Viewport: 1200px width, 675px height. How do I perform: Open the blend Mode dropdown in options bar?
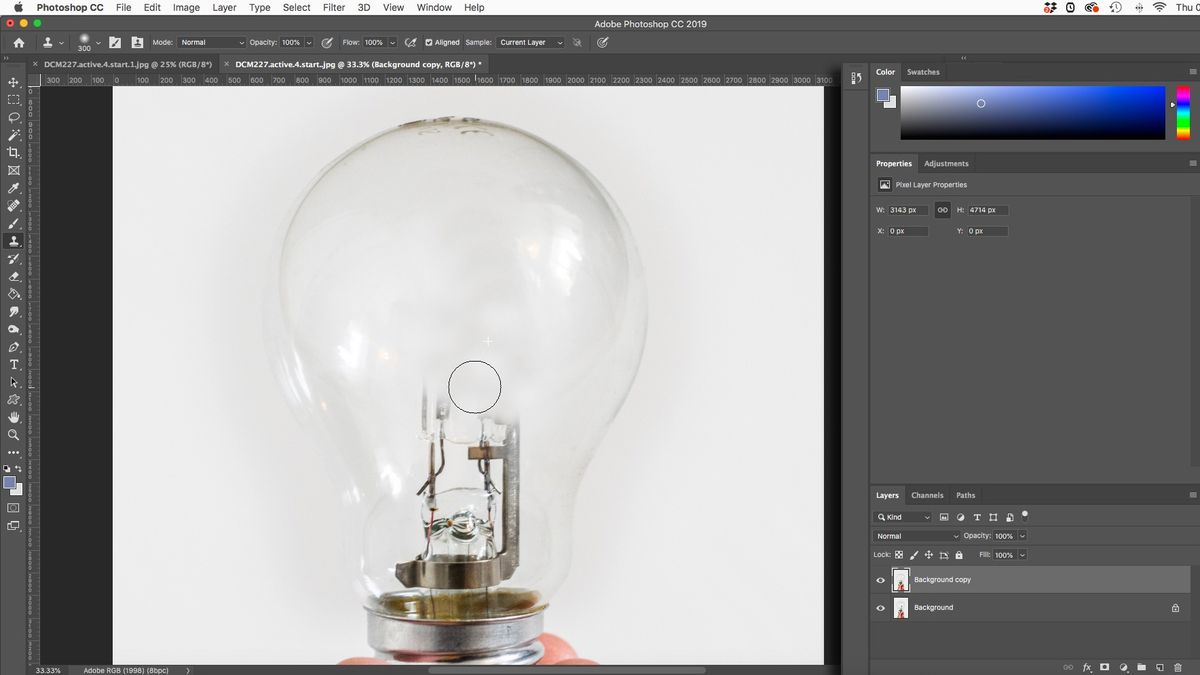coord(213,42)
